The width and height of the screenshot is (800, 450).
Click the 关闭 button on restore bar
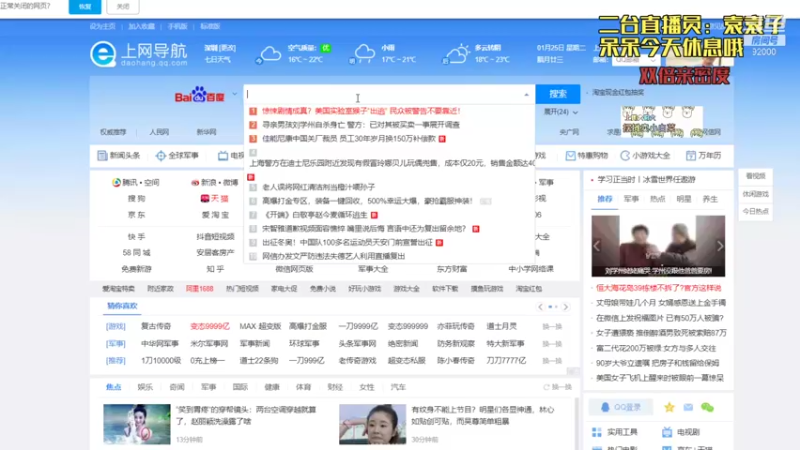point(123,7)
